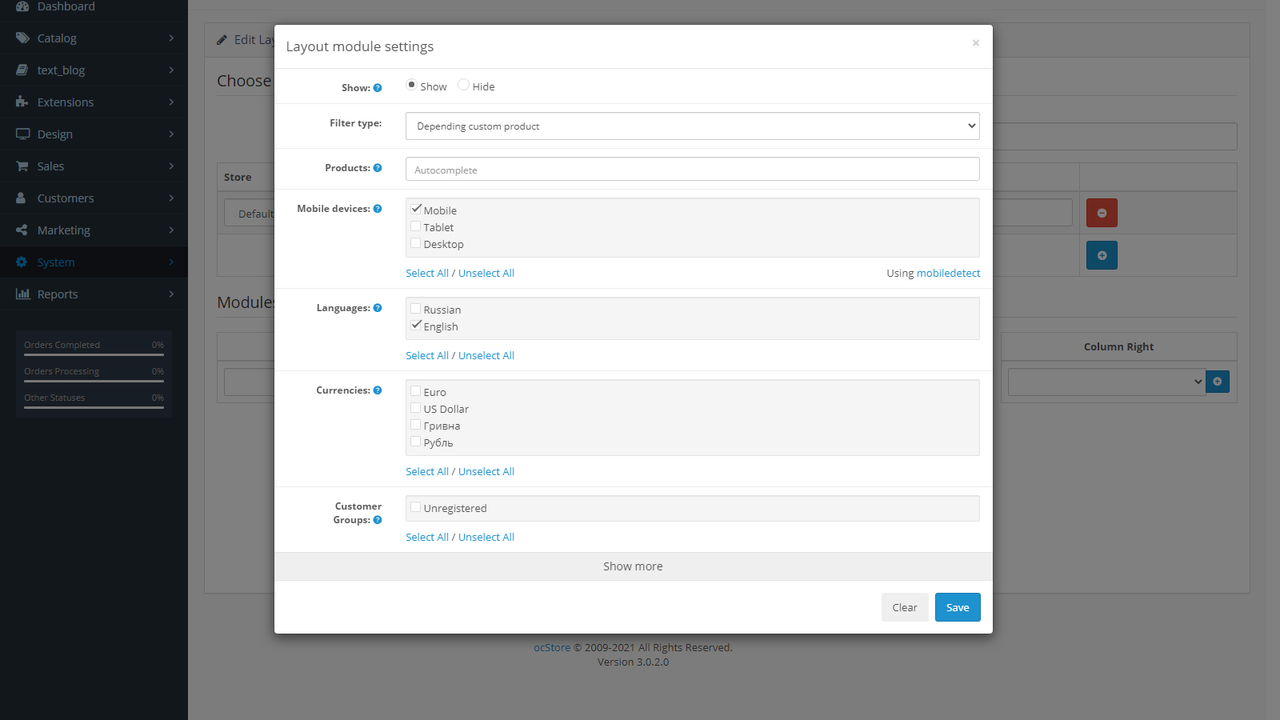Click the red minus remove-route button
Viewport: 1280px width, 720px height.
pyautogui.click(x=1102, y=213)
